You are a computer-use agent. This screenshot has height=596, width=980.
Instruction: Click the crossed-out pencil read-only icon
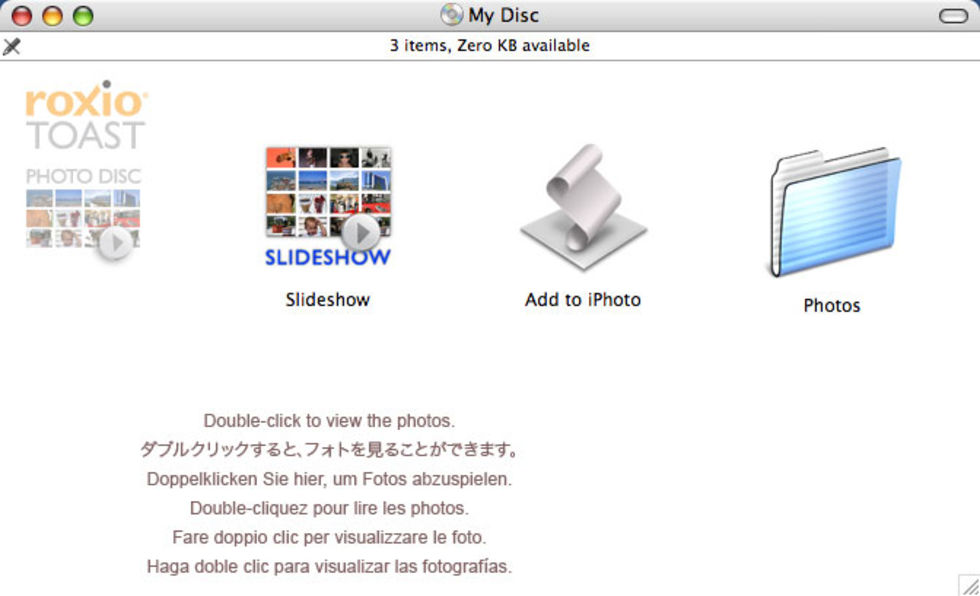pyautogui.click(x=12, y=46)
